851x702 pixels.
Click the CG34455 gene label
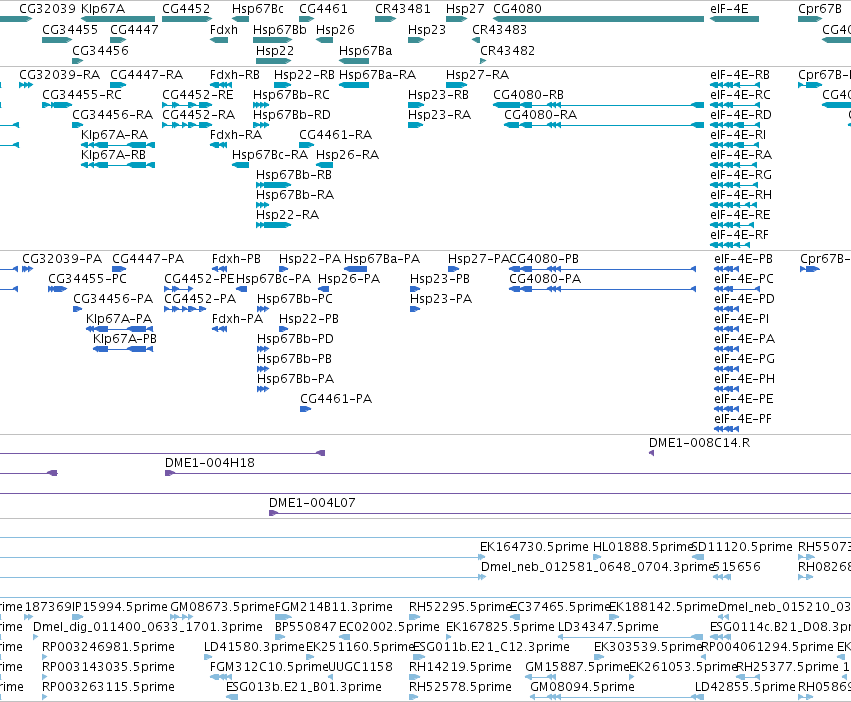point(70,29)
